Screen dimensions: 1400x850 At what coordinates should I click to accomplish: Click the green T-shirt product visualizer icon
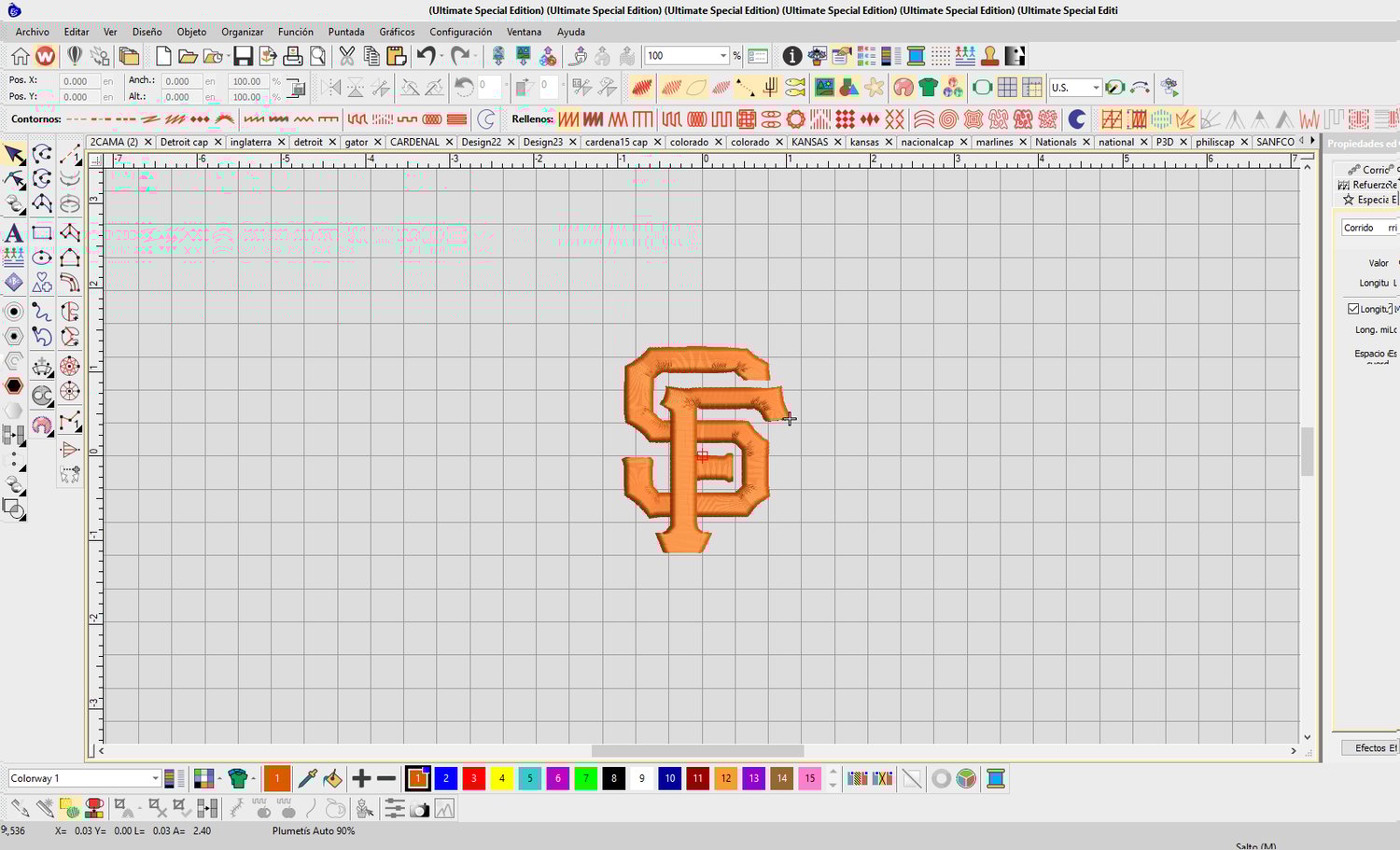(x=928, y=88)
